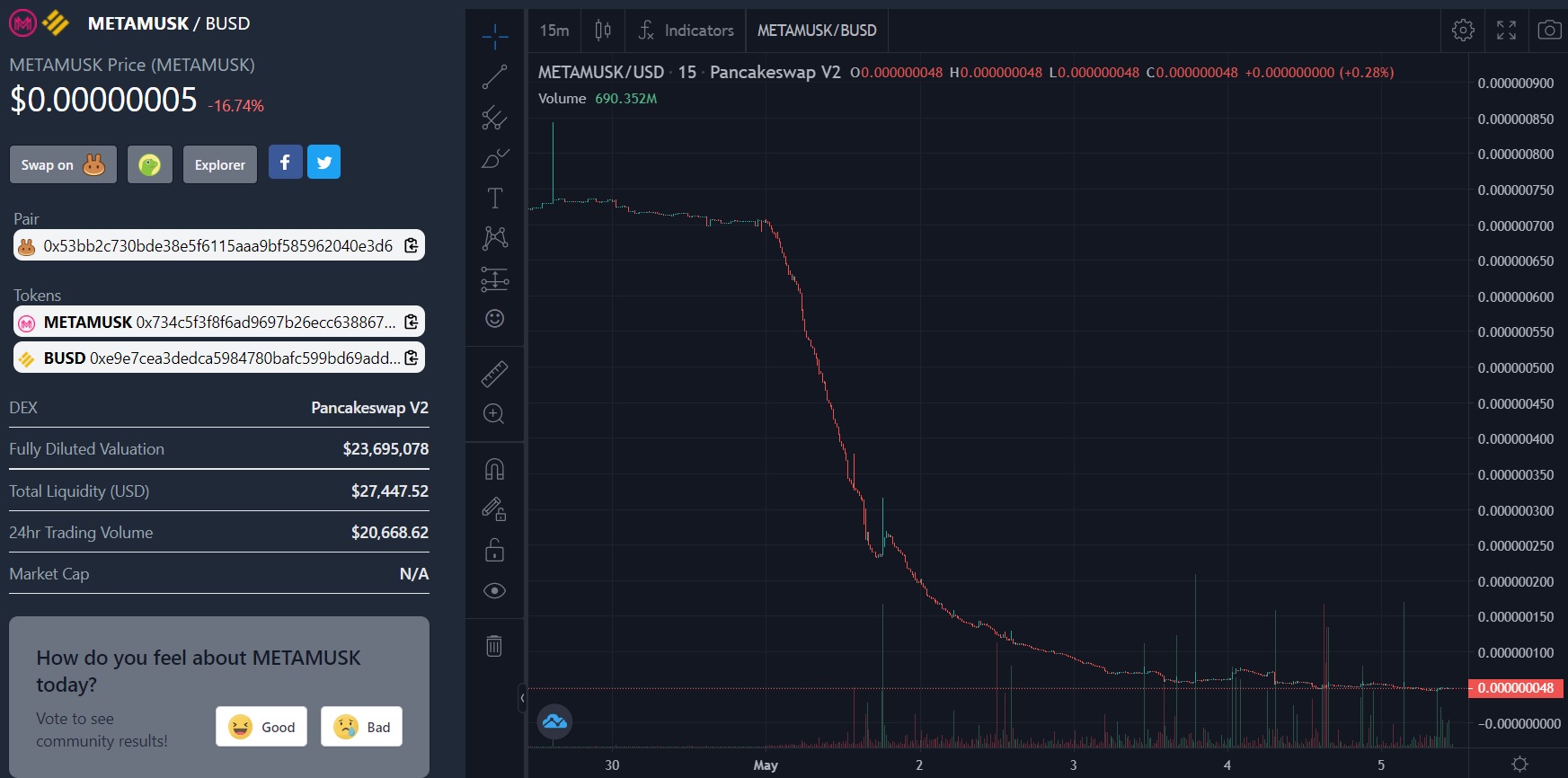The width and height of the screenshot is (1568, 778).
Task: Open the Indicators menu
Action: pos(687,31)
